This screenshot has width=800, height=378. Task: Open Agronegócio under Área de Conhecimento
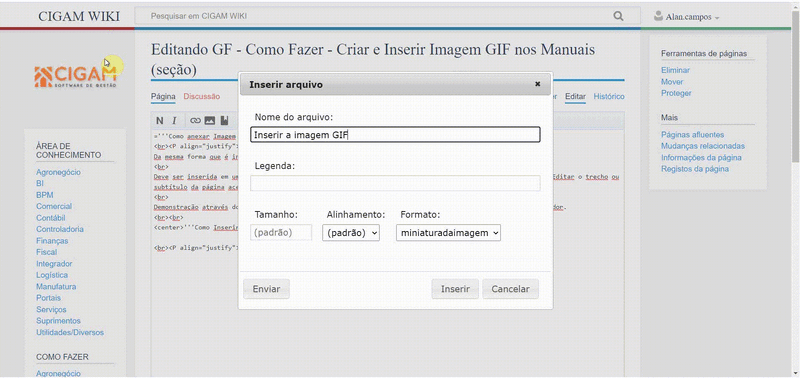(58, 172)
